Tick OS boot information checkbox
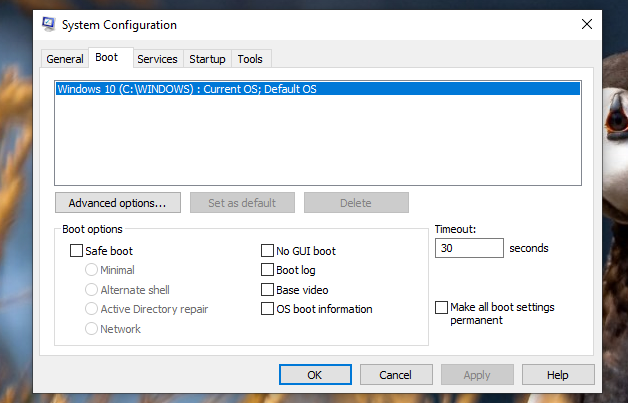This screenshot has height=403, width=628. tap(268, 309)
